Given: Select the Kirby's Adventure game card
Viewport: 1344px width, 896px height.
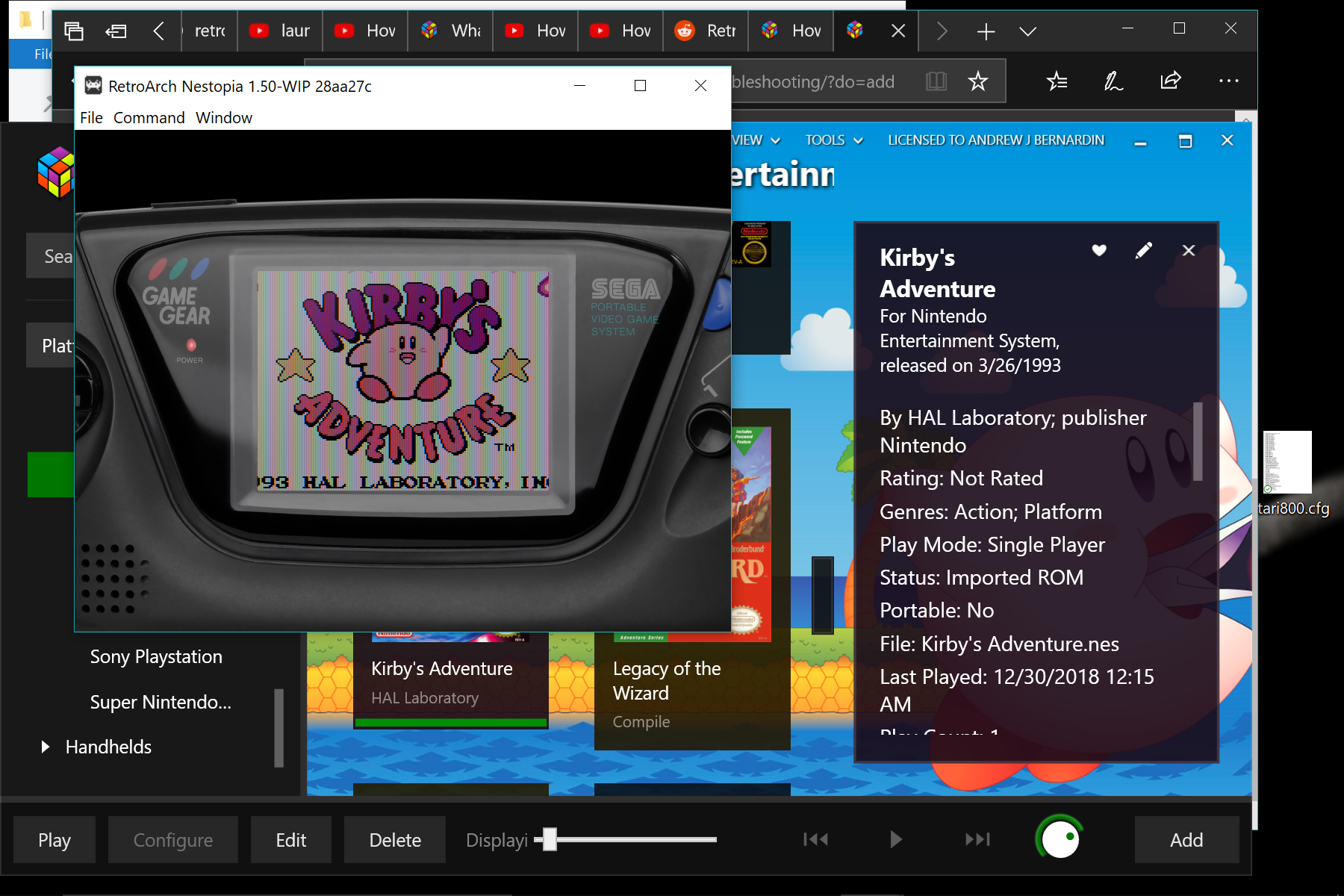Looking at the screenshot, I should pyautogui.click(x=451, y=679).
